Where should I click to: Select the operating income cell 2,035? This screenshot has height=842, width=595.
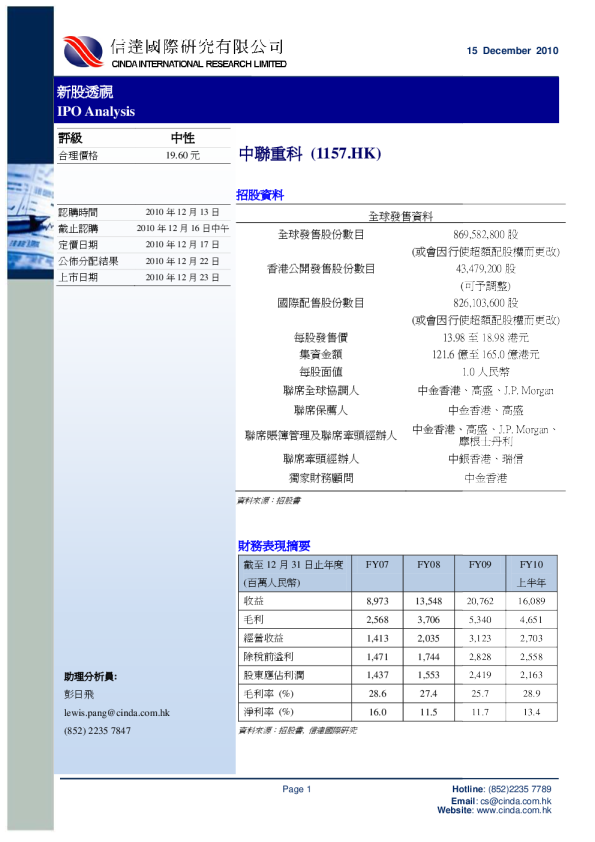click(429, 638)
